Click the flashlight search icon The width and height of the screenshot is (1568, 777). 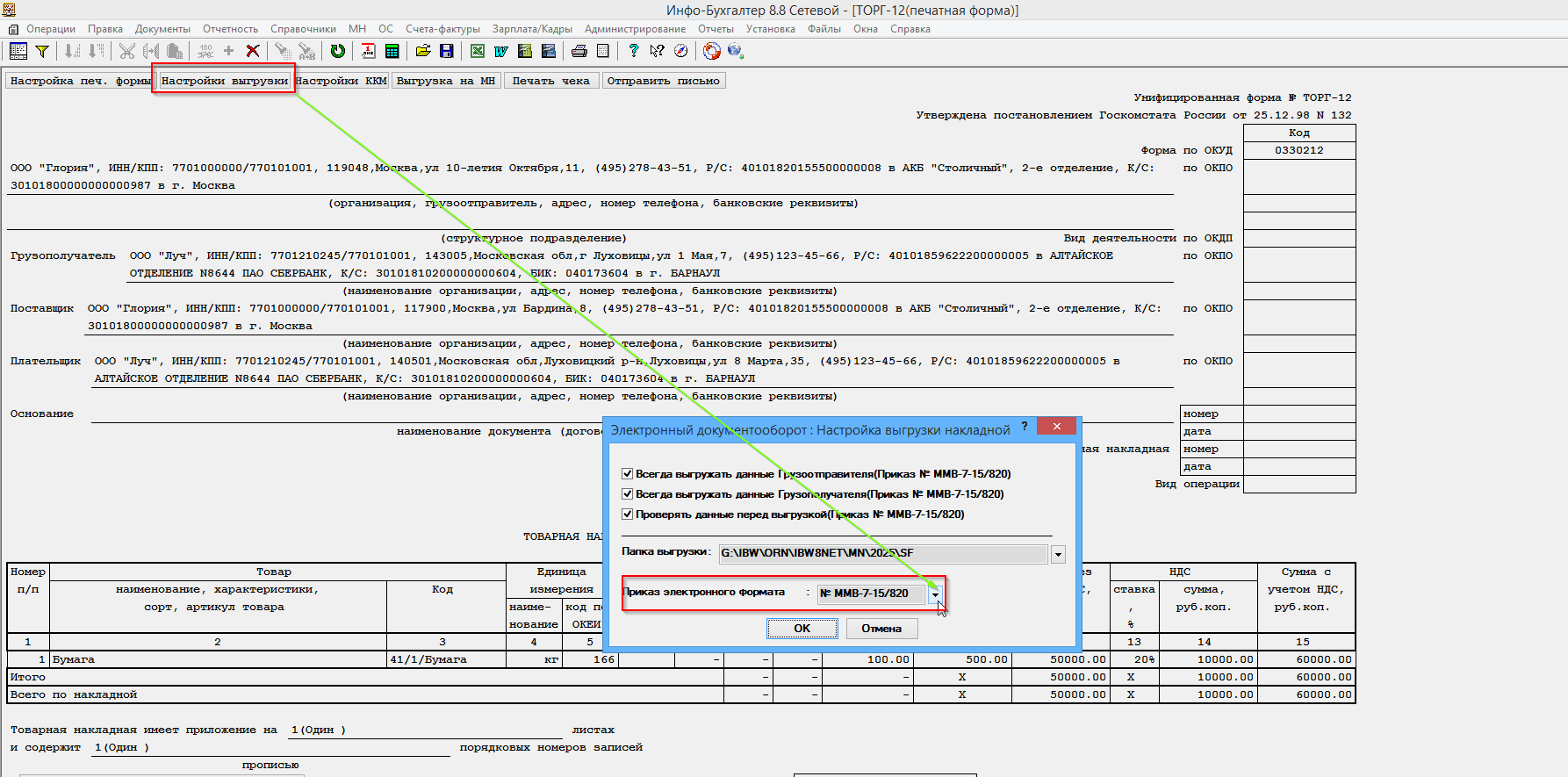(x=283, y=51)
